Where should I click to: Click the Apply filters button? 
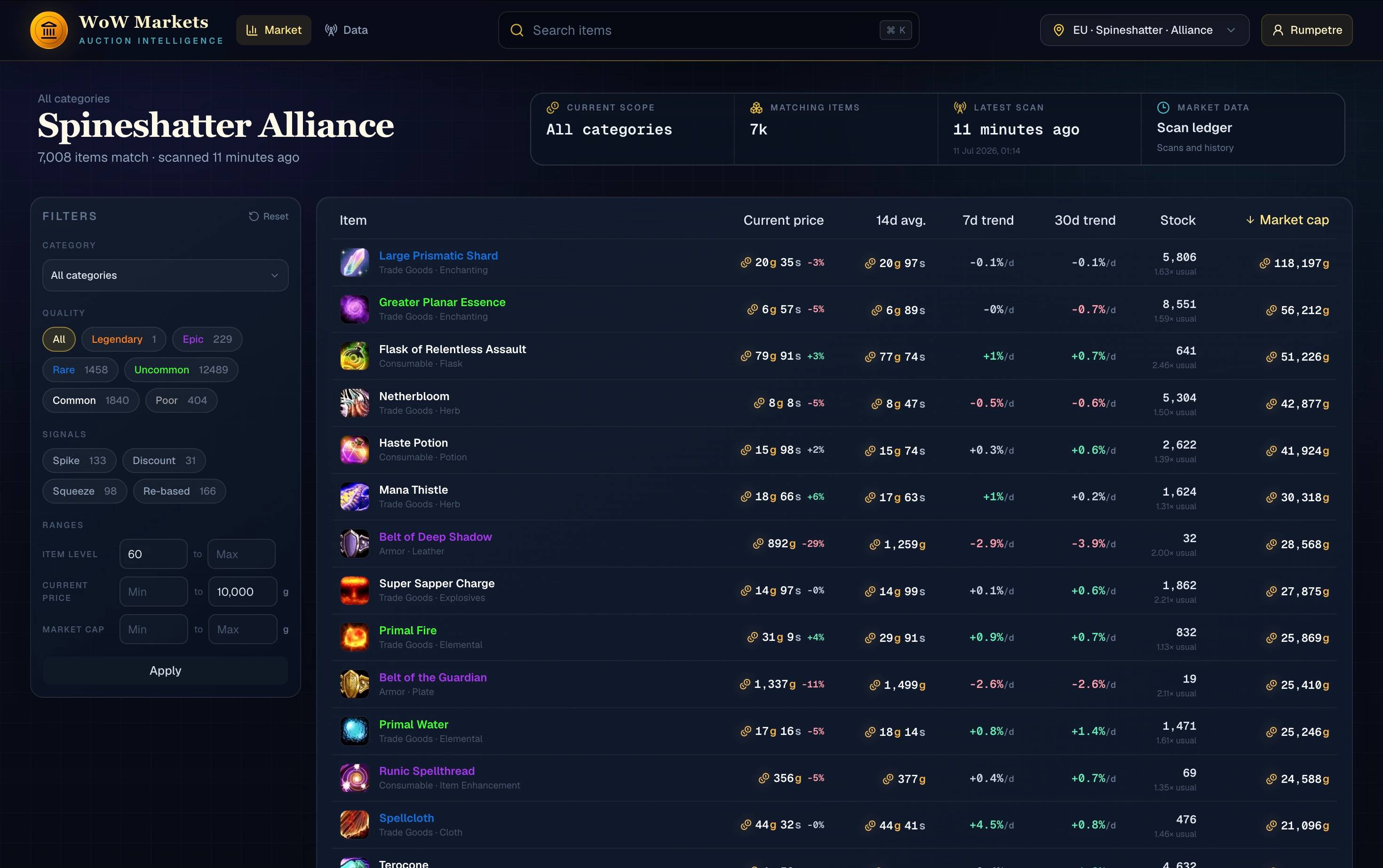(166, 671)
